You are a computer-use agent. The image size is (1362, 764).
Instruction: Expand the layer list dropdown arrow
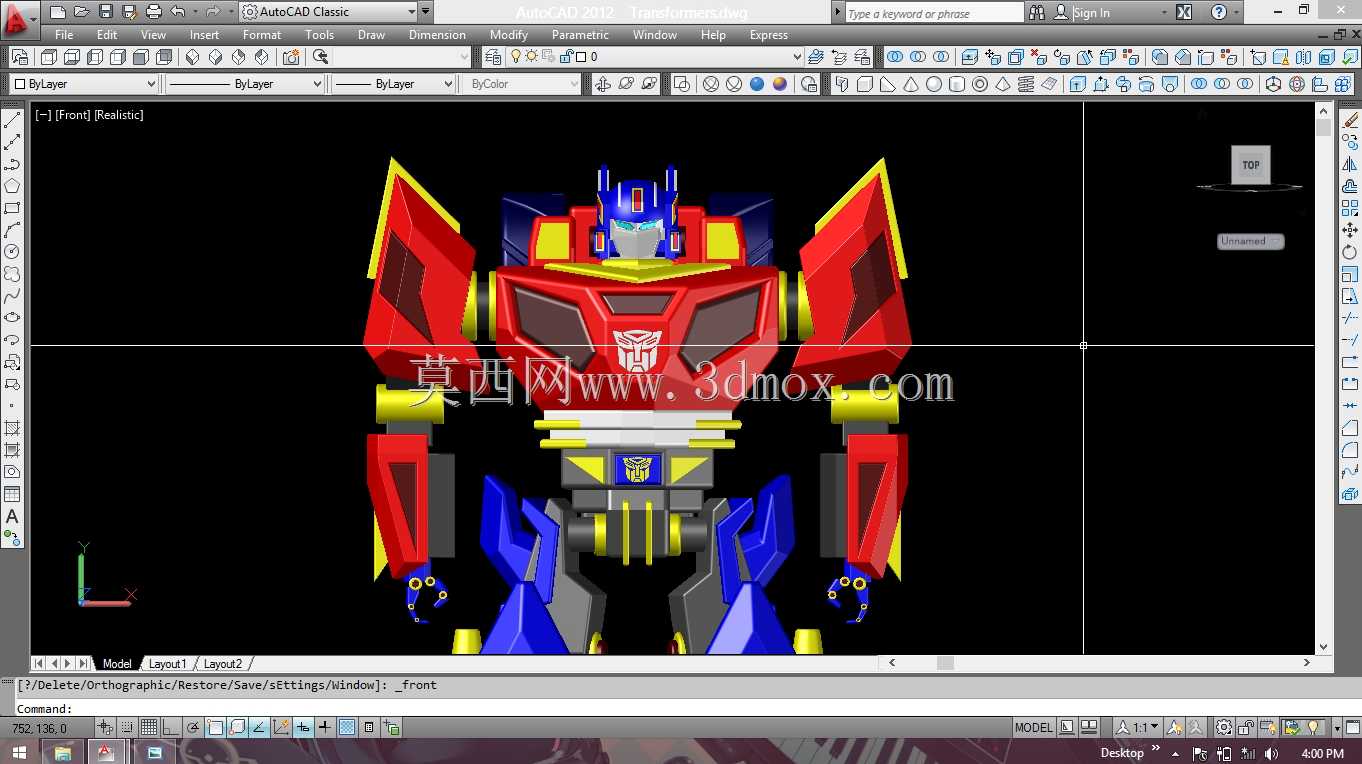[x=796, y=57]
